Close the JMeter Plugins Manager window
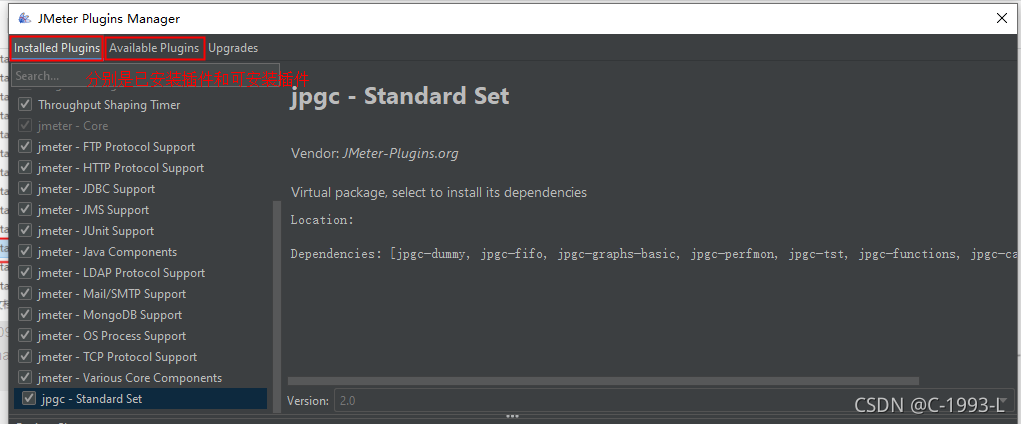This screenshot has width=1021, height=424. [1002, 18]
